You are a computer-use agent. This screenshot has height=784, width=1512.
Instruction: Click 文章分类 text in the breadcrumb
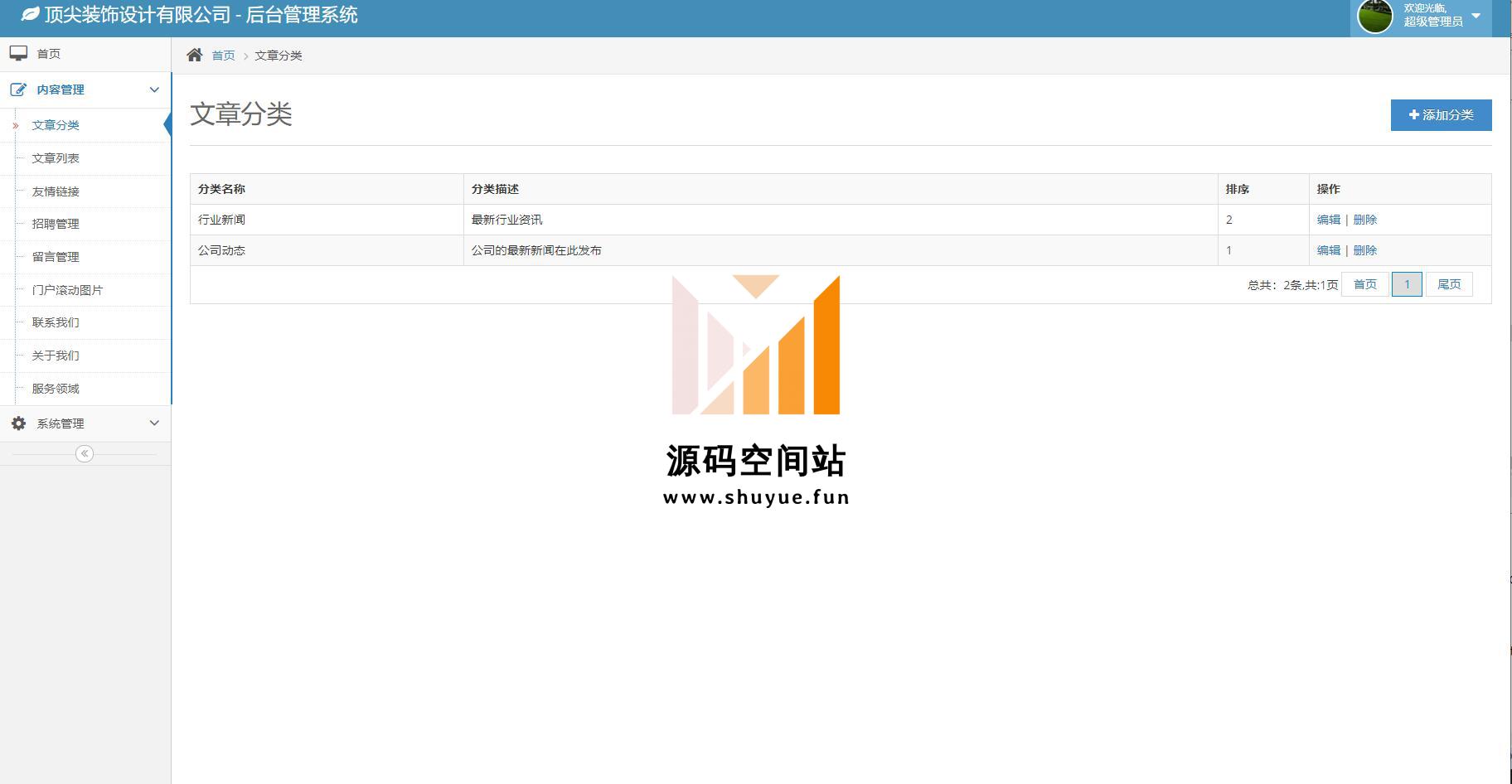[279, 56]
